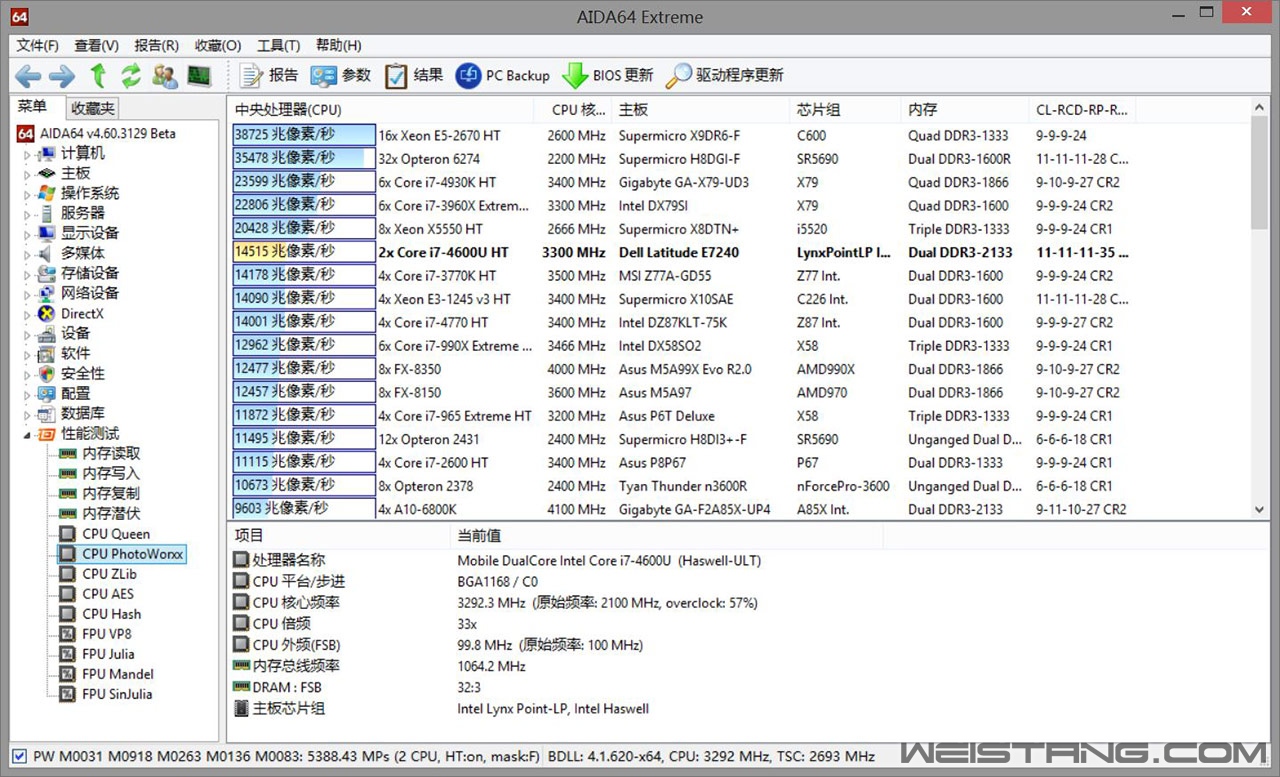Click the blue Forward arrow toolbar icon
This screenshot has height=777, width=1280.
62,75
